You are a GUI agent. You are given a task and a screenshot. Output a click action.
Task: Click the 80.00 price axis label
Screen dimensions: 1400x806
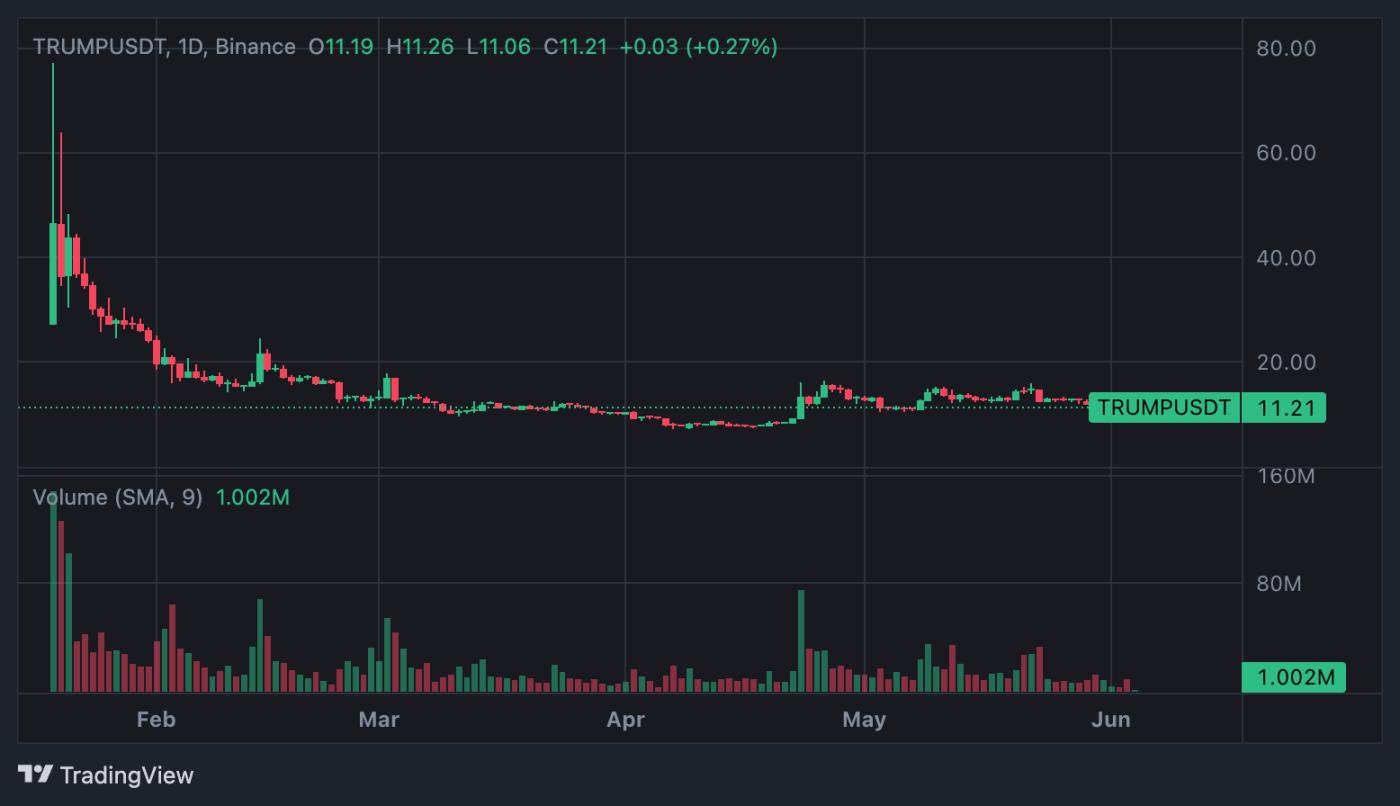(1286, 48)
